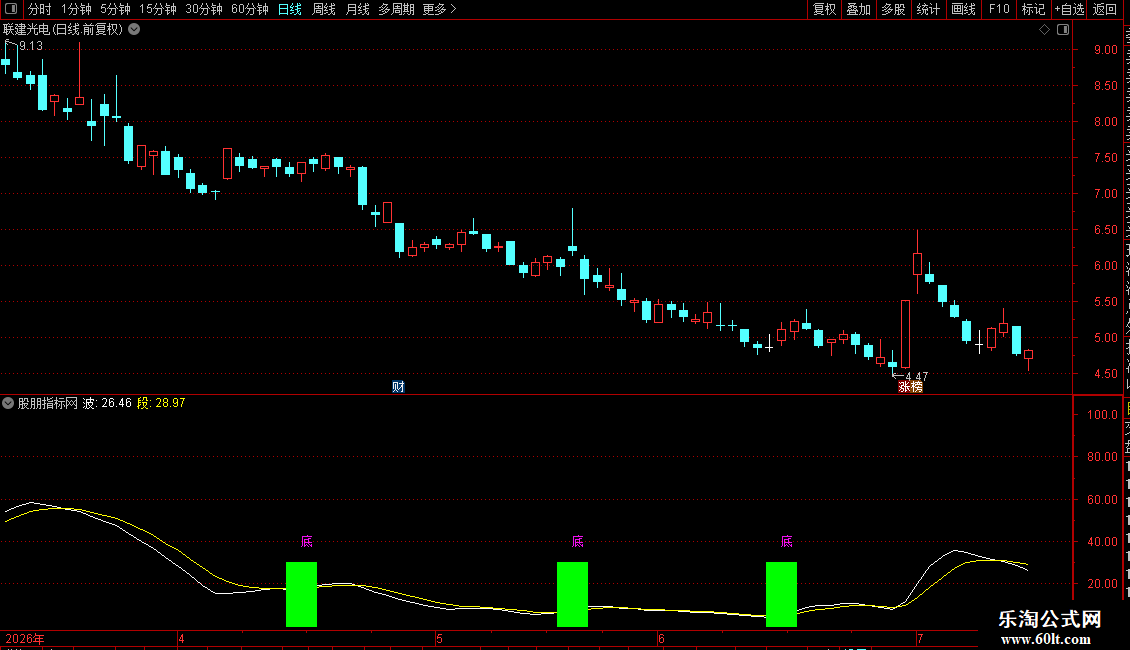
Task: Click the 2026年 date axis label
Action: tap(25, 639)
